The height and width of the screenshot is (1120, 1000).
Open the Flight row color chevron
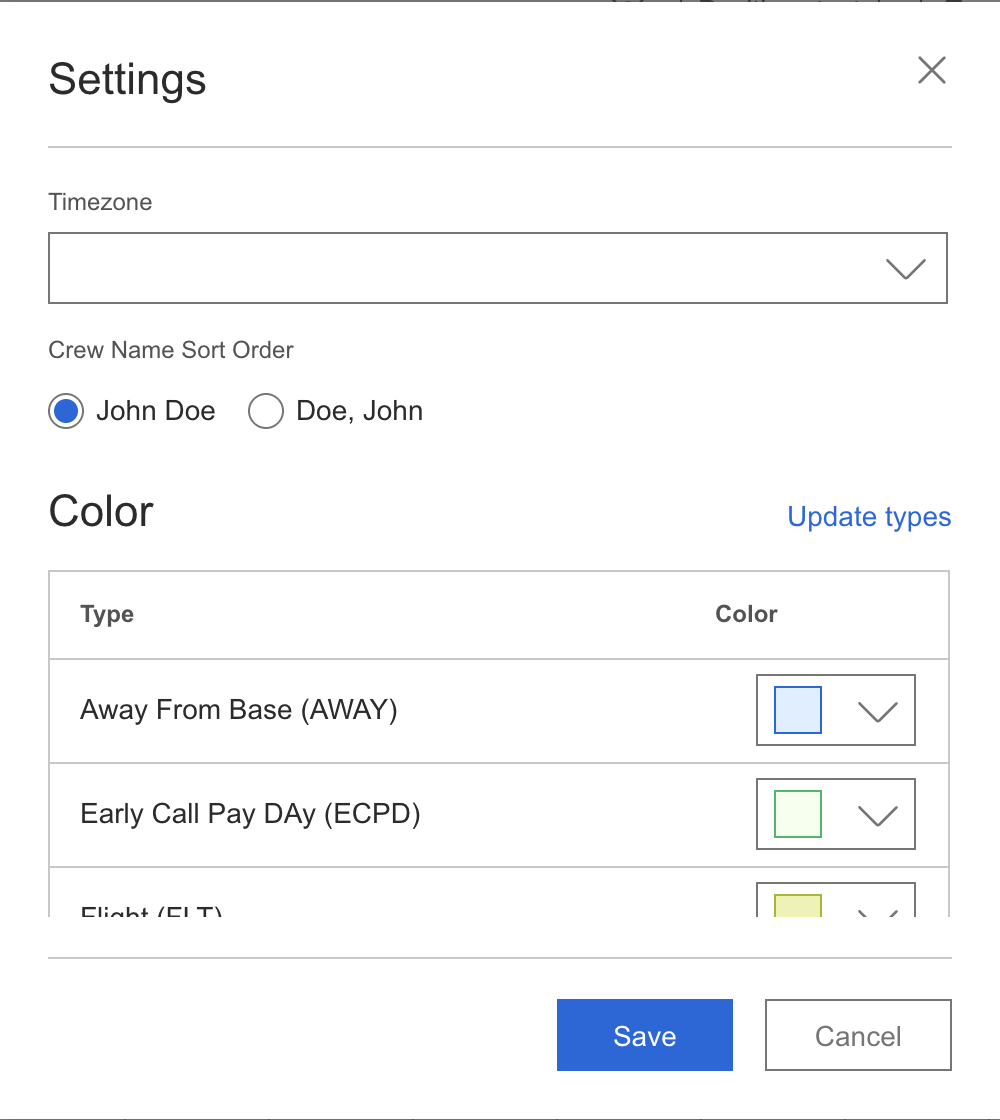click(x=878, y=910)
